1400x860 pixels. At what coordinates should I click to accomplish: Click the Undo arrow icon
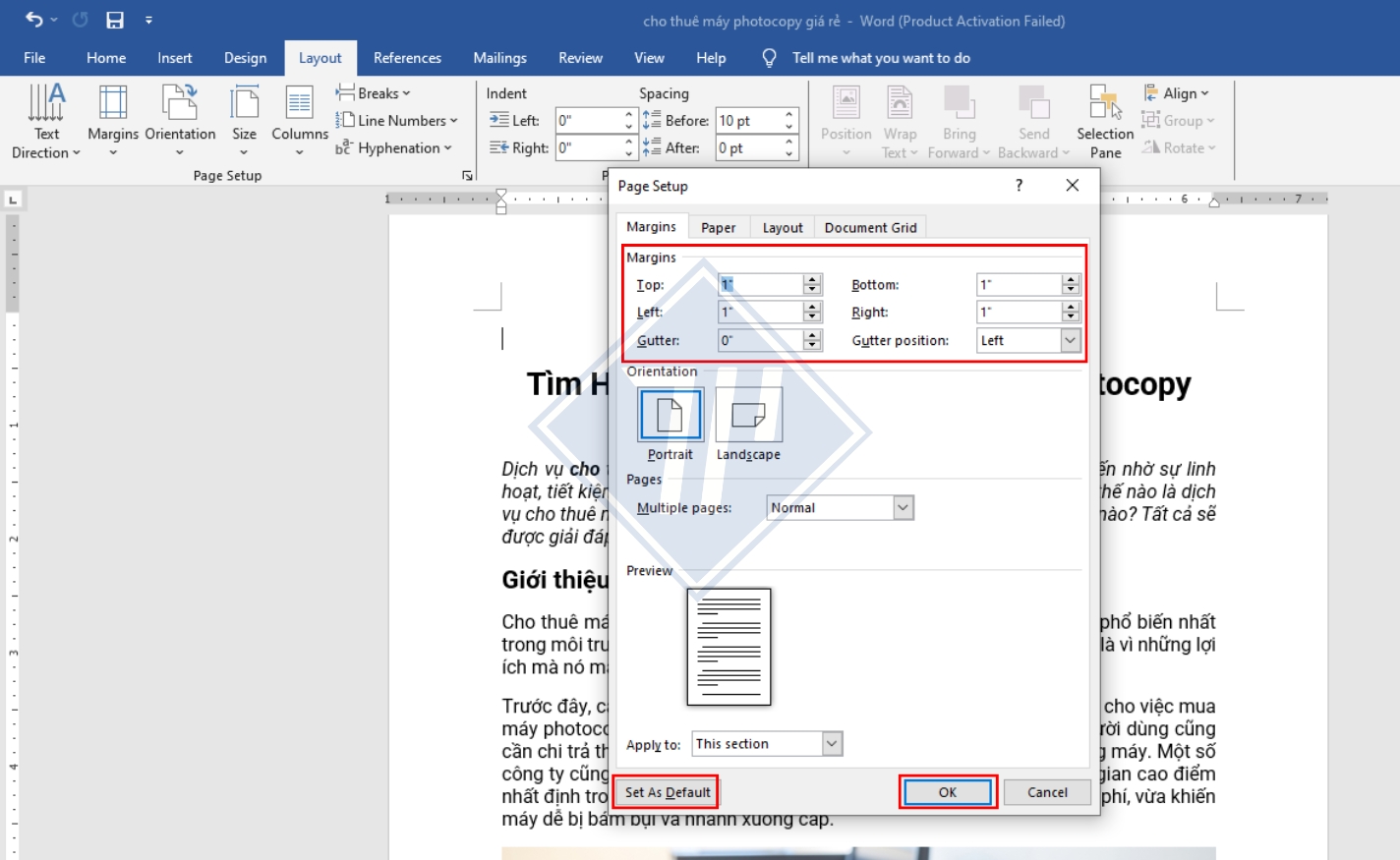click(x=34, y=20)
